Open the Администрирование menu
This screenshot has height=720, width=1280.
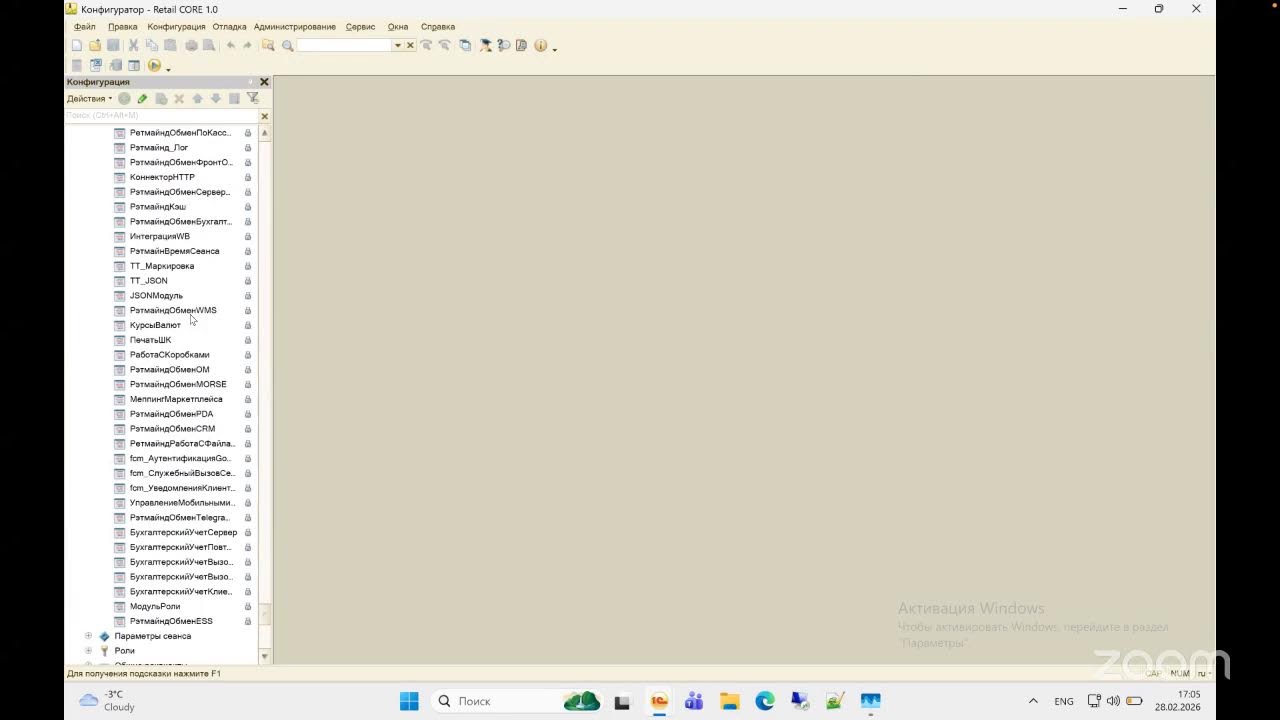(x=295, y=26)
